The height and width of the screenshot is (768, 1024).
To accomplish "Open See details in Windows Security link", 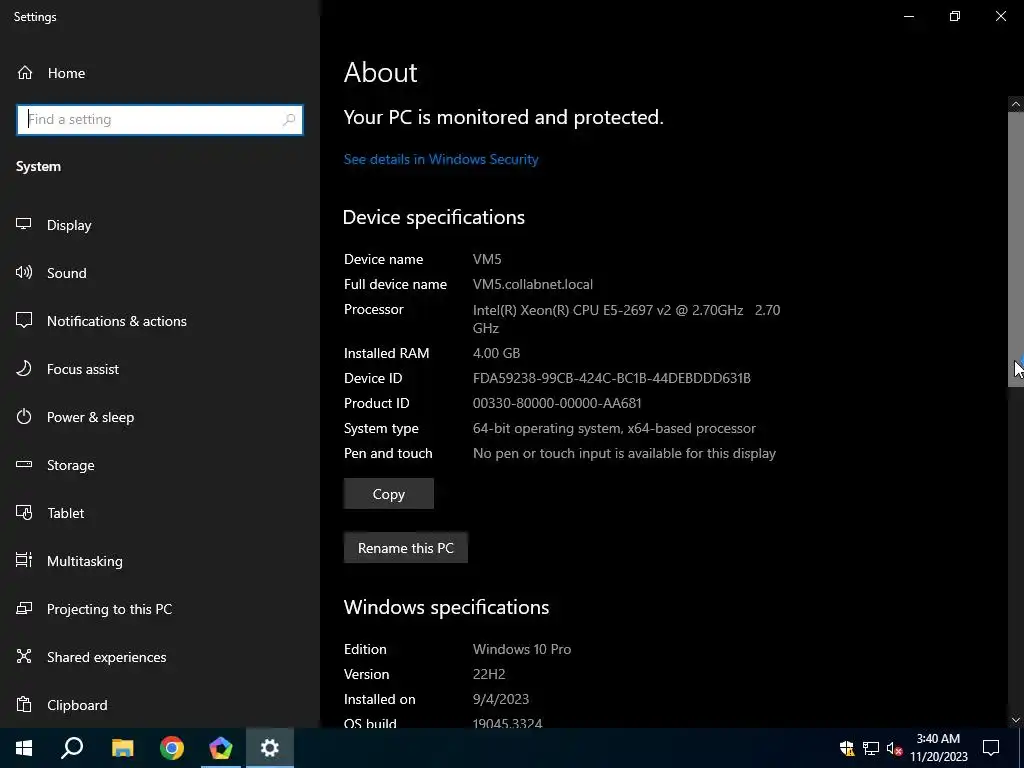I will tap(441, 159).
